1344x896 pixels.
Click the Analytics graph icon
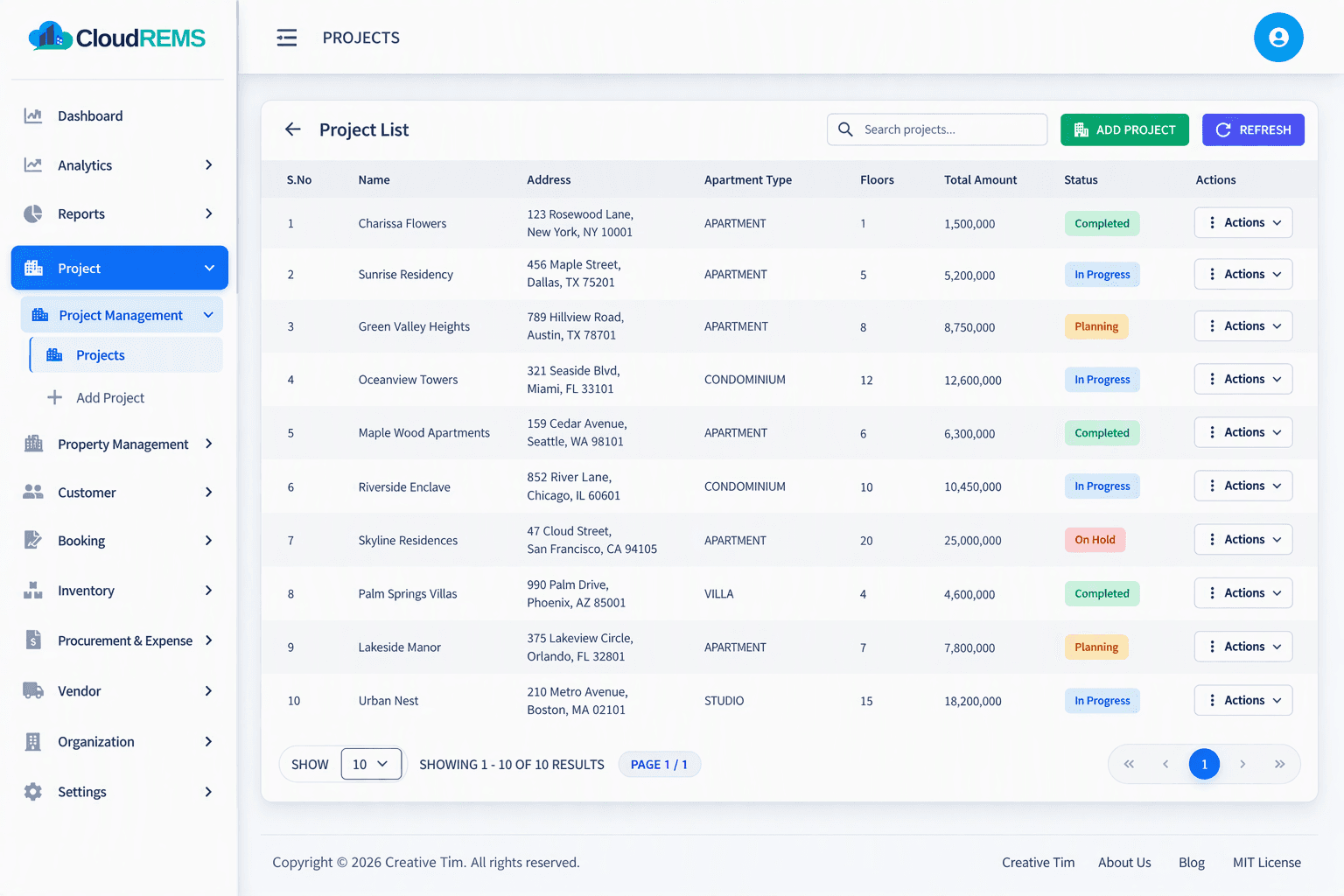coord(33,164)
